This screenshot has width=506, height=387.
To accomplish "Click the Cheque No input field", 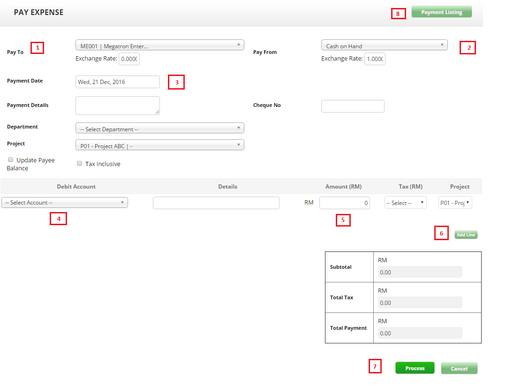I will [x=353, y=106].
